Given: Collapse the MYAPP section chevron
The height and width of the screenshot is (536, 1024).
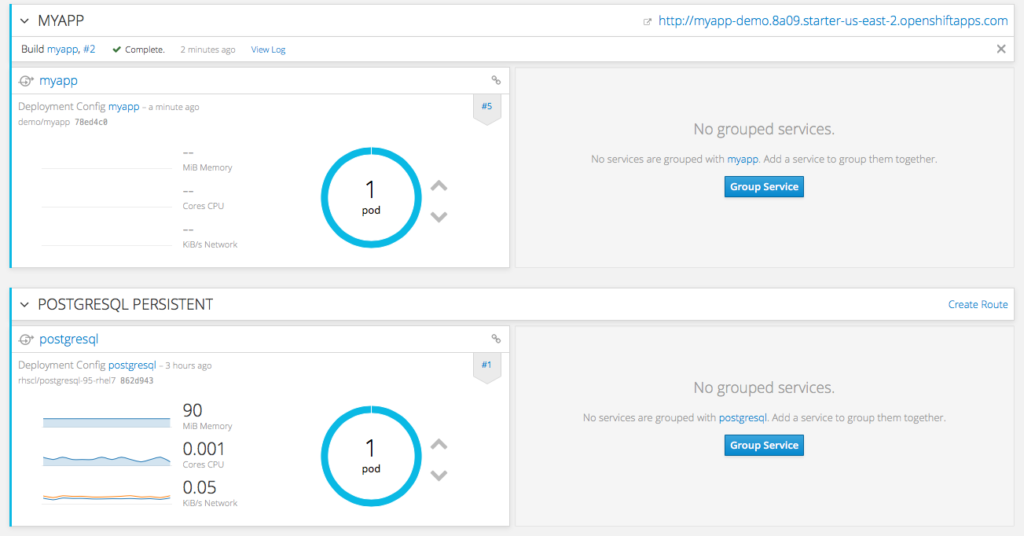Looking at the screenshot, I should click(25, 20).
